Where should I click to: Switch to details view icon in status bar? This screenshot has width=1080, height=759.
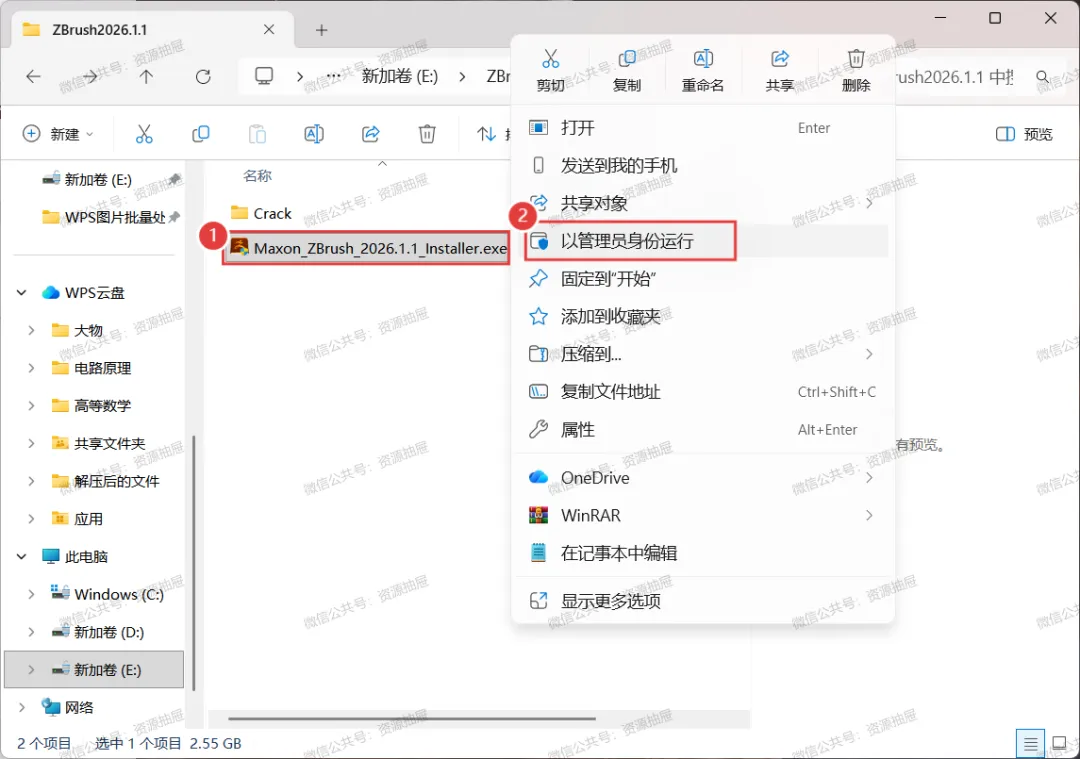[1030, 744]
